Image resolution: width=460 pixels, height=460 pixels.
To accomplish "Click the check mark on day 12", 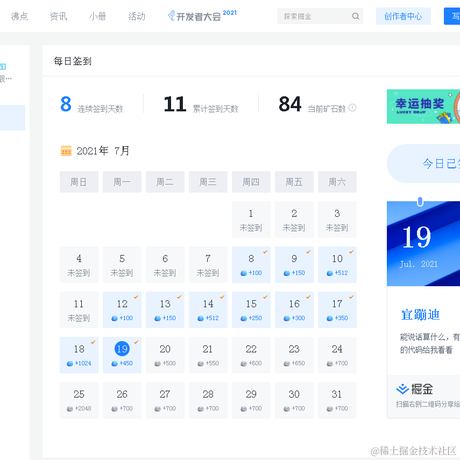I will (x=136, y=297).
